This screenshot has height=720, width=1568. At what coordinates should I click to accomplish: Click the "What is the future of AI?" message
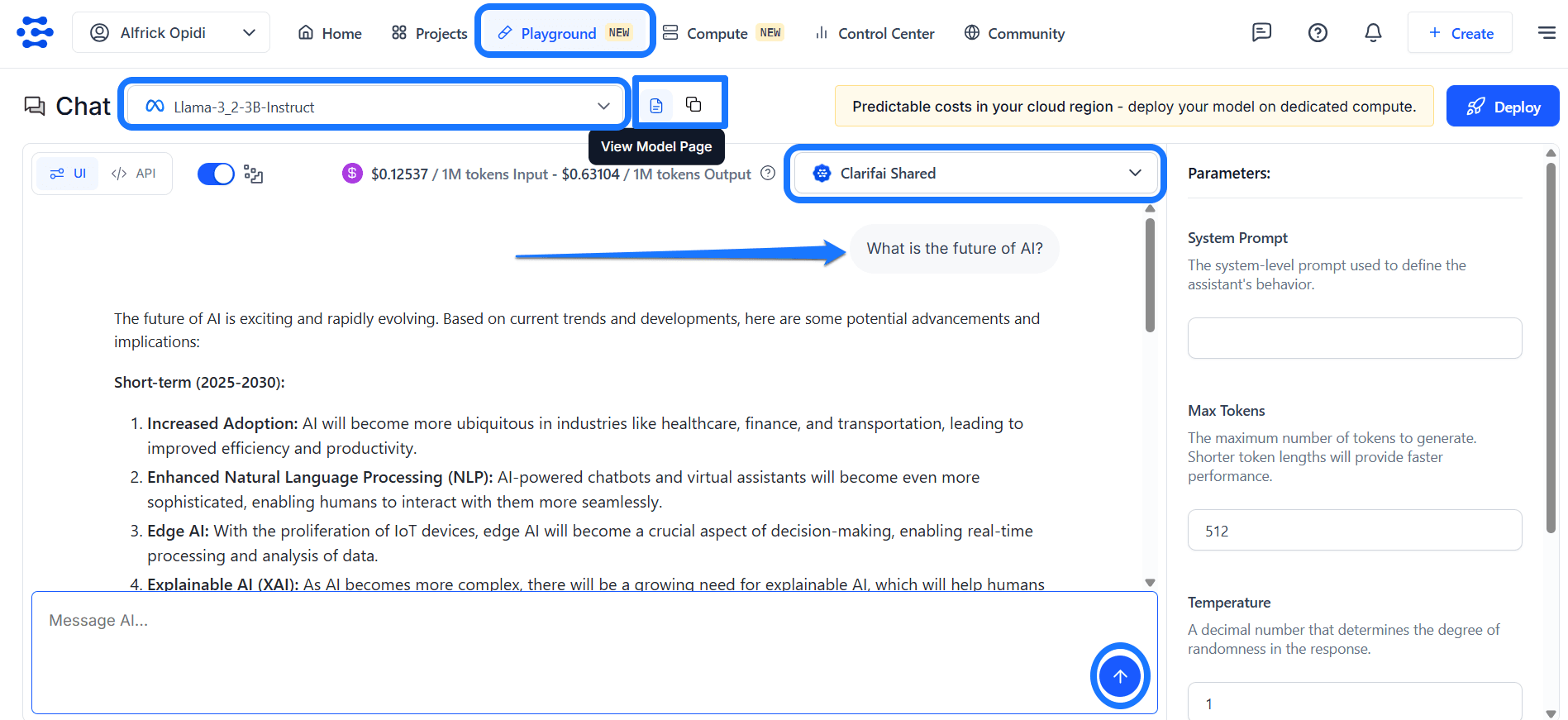pos(955,249)
